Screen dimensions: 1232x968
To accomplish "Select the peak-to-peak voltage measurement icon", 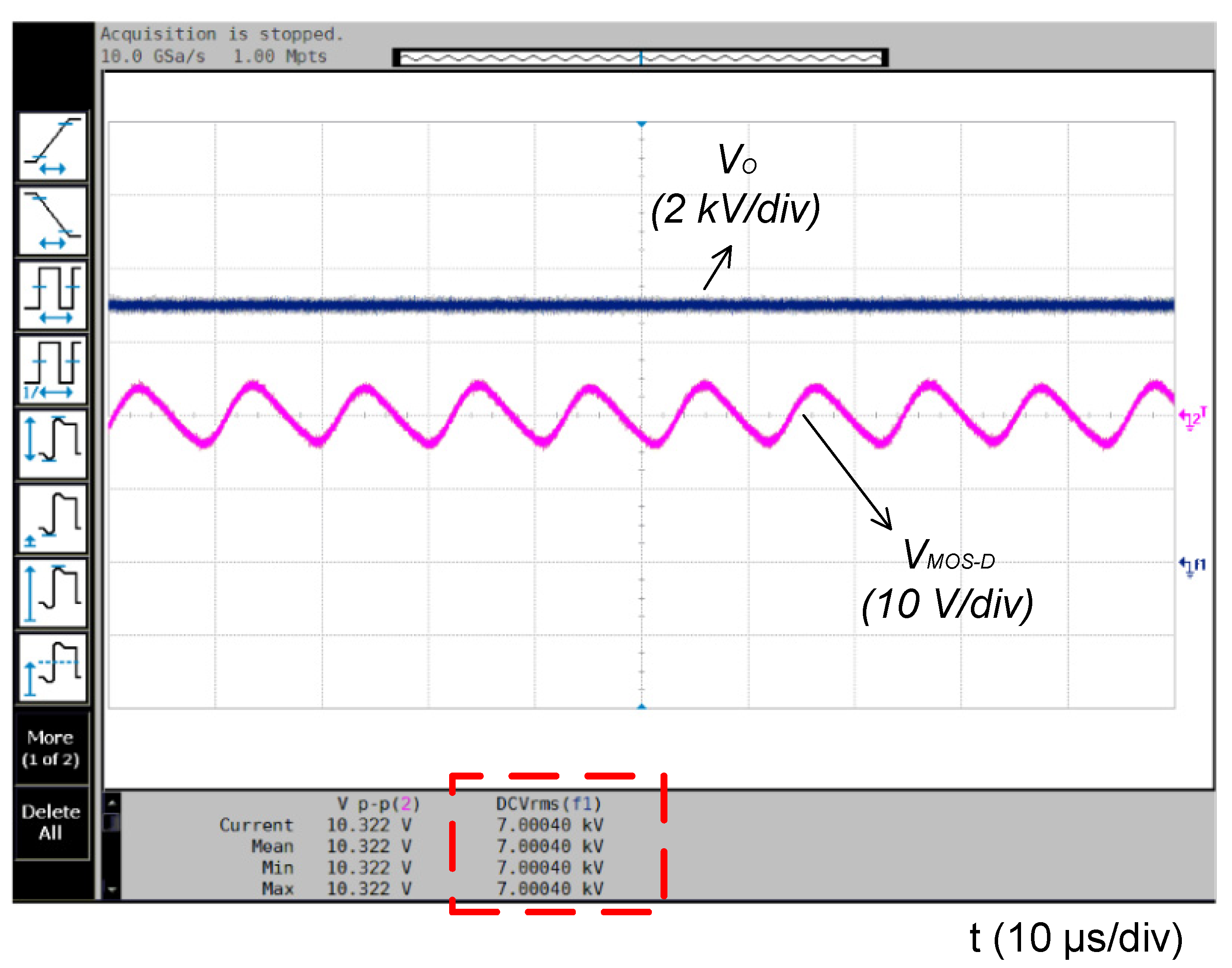I will click(x=53, y=444).
